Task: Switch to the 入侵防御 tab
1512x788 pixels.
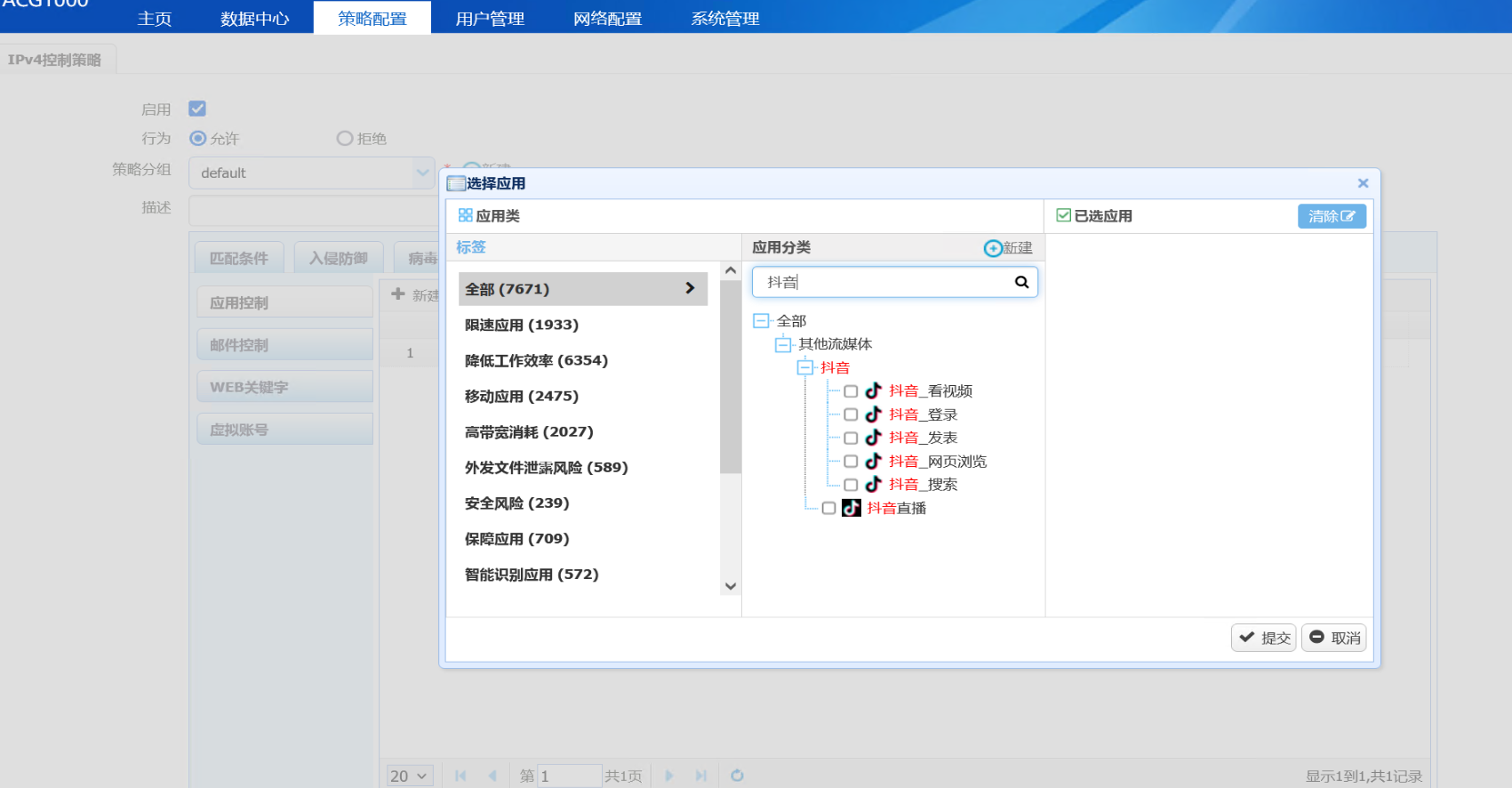Action: coord(339,258)
